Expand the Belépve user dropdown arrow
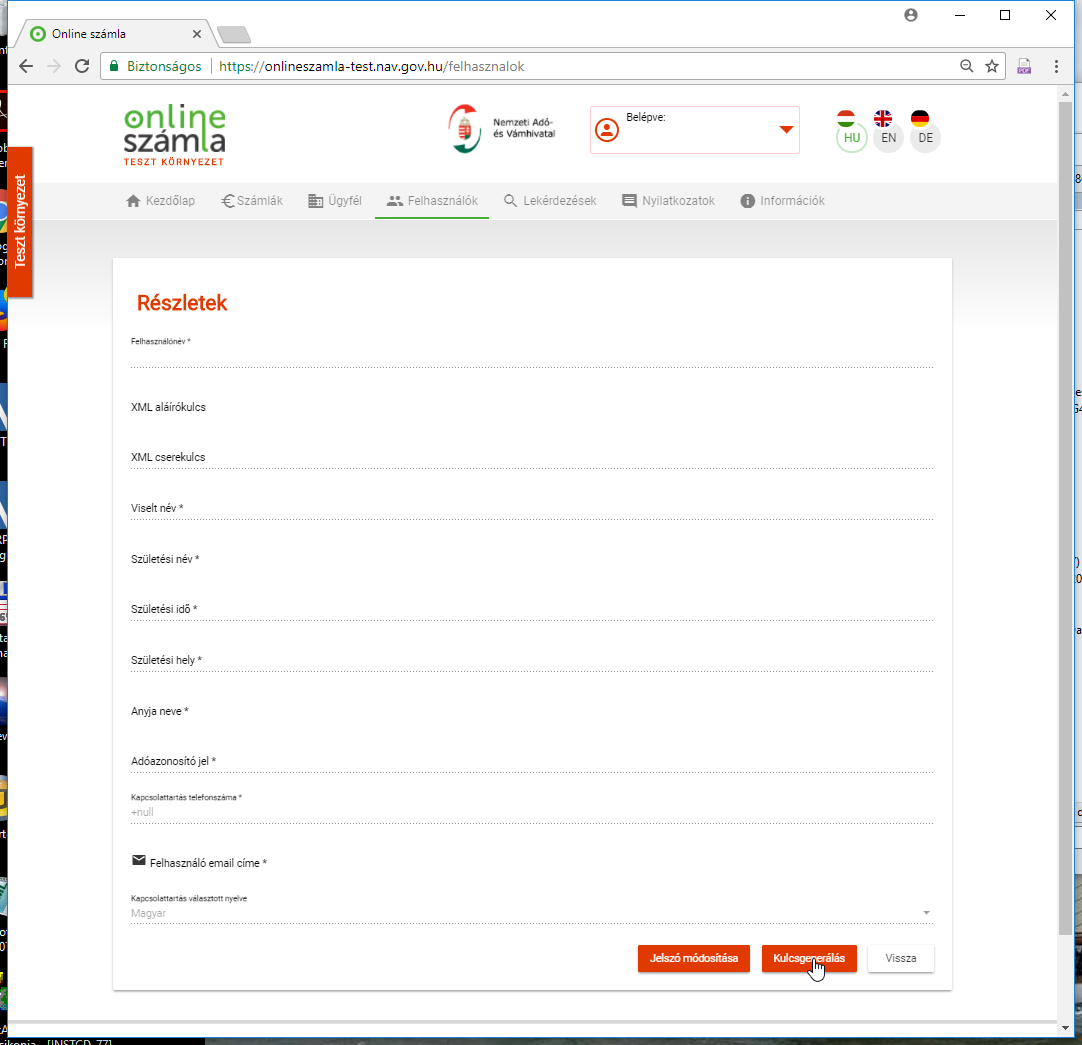The width and height of the screenshot is (1082, 1045). [x=786, y=129]
